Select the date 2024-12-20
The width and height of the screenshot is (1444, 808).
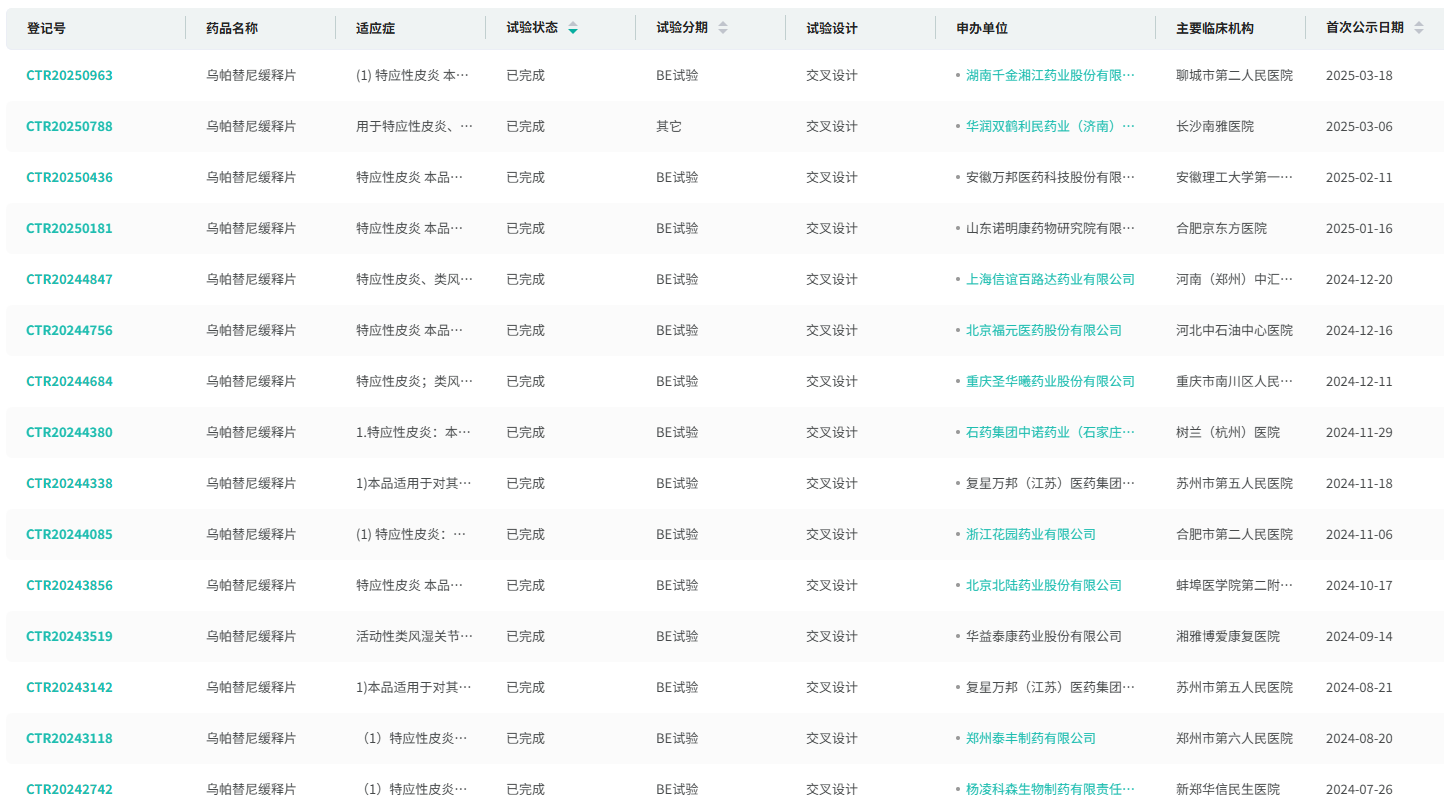click(1359, 279)
